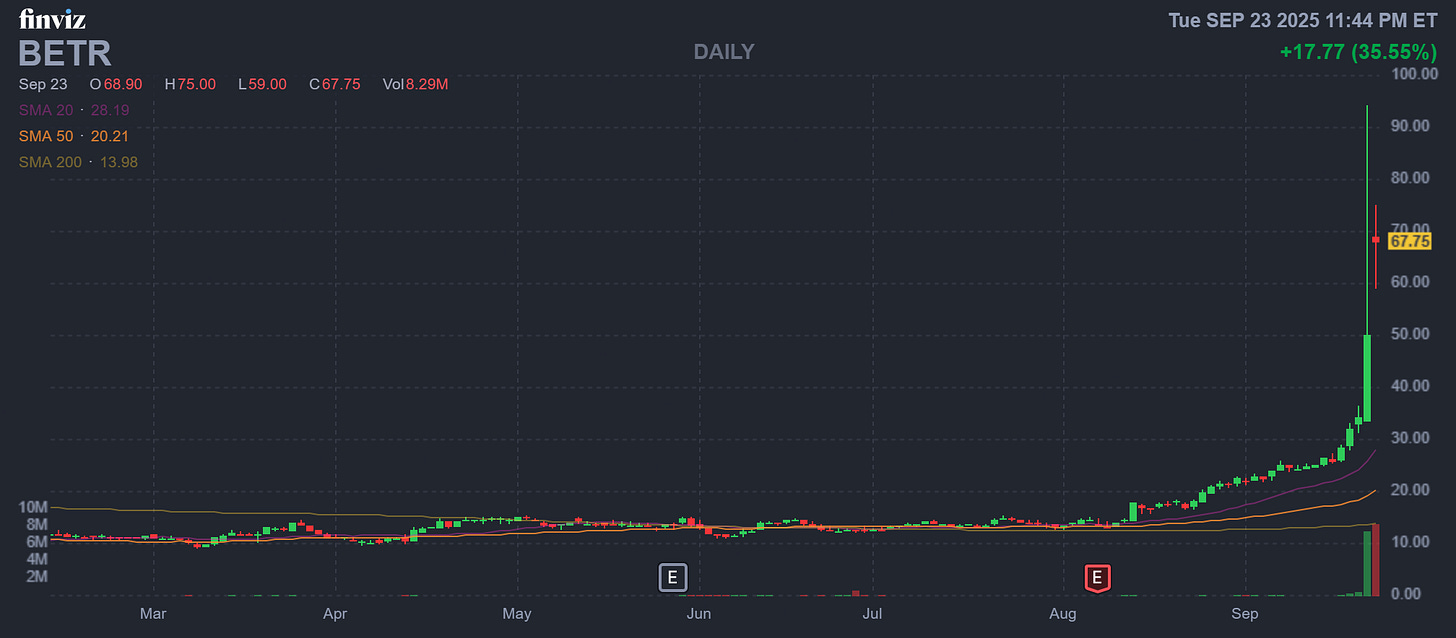Select the SMA 50 legend entry

tap(73, 136)
